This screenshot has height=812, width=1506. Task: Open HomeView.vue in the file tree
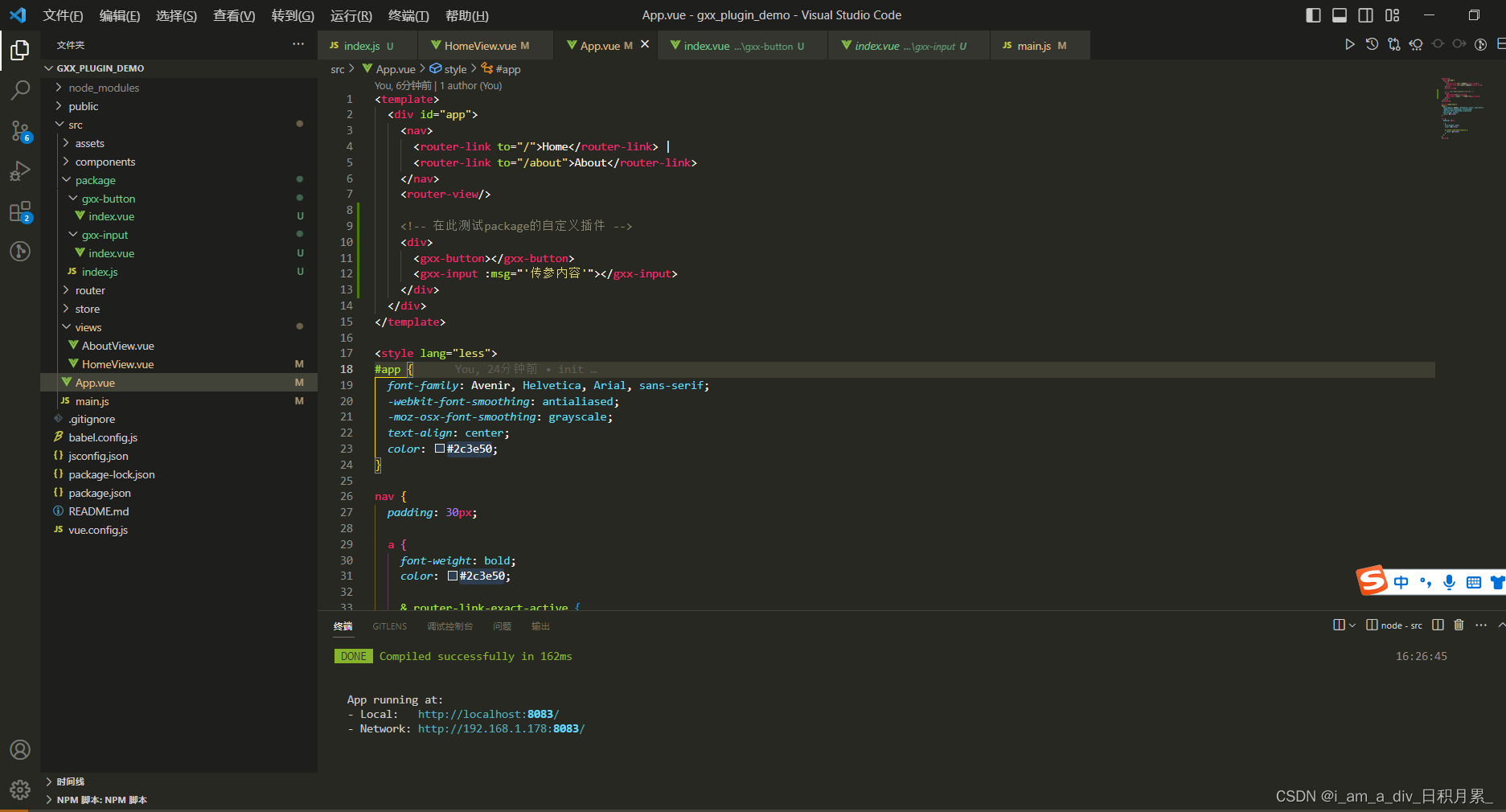117,364
